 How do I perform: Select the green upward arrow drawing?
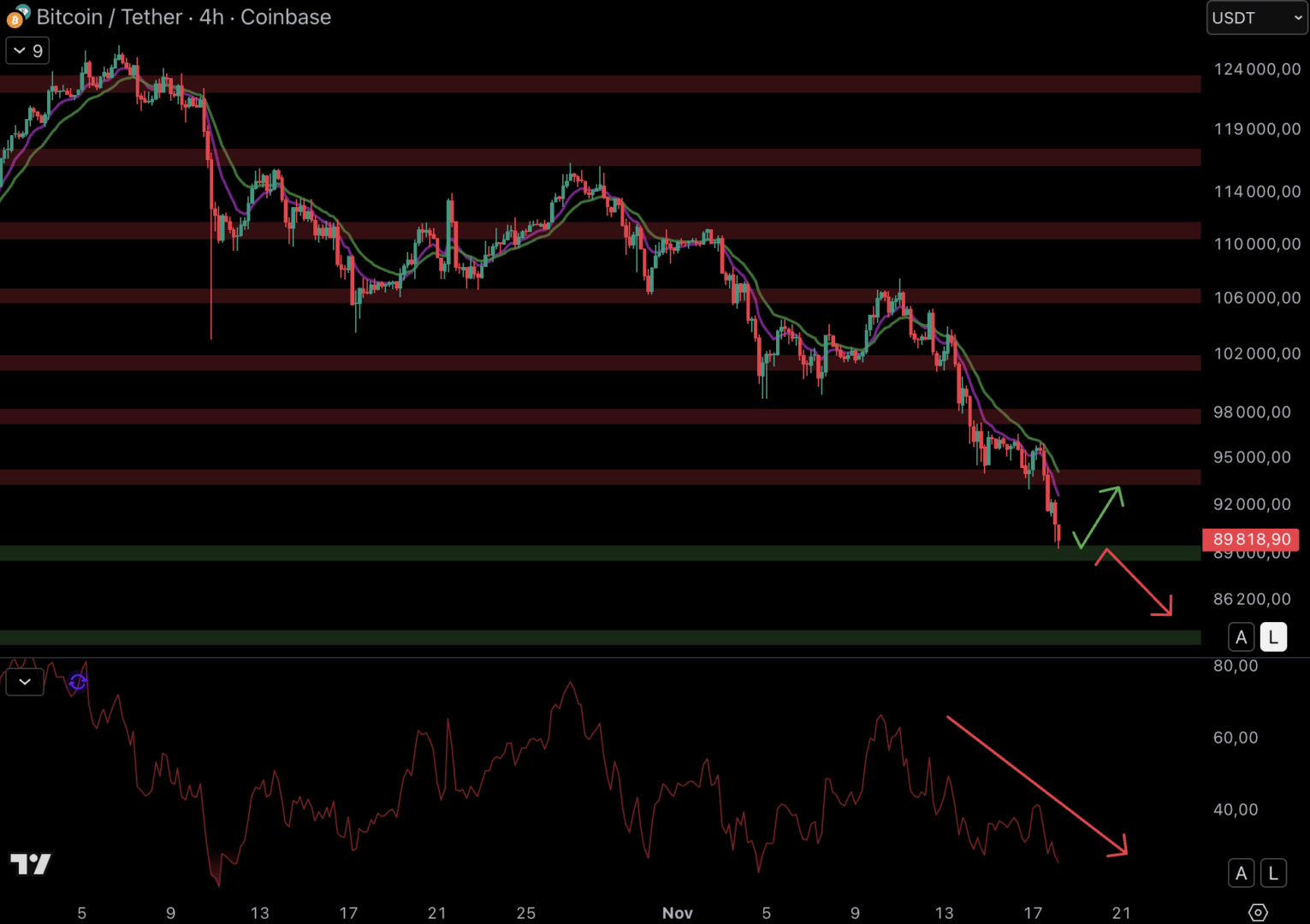coord(1100,515)
